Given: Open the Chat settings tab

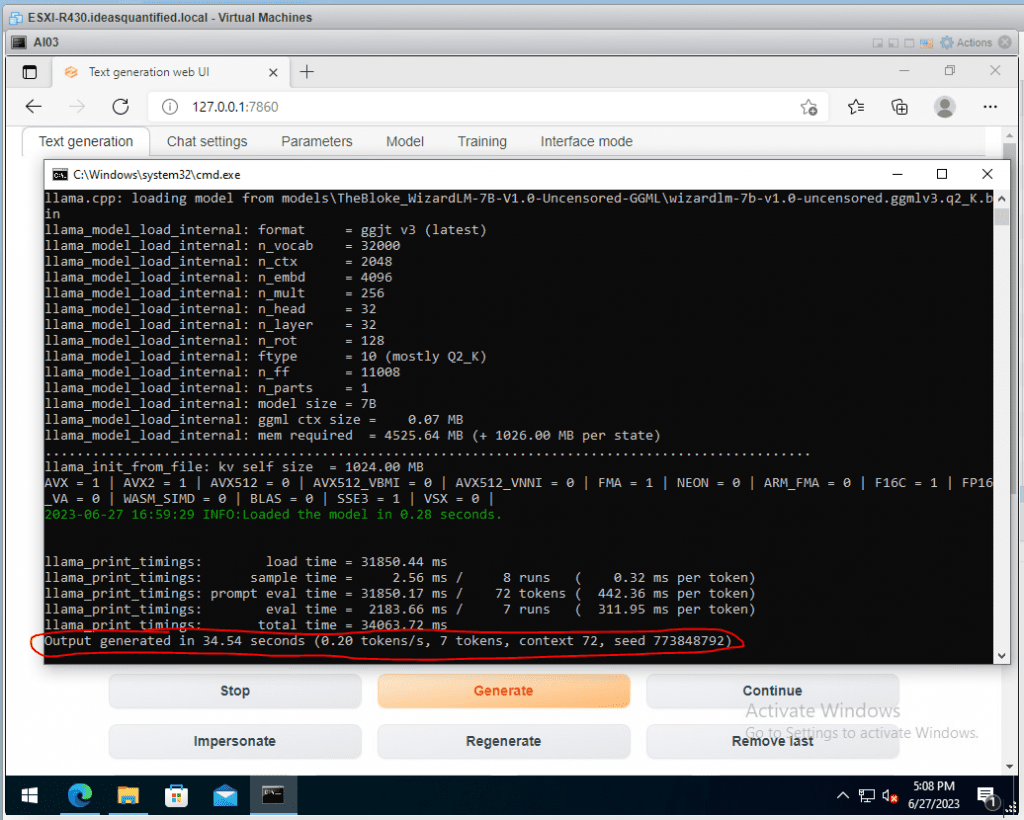Looking at the screenshot, I should tap(207, 142).
